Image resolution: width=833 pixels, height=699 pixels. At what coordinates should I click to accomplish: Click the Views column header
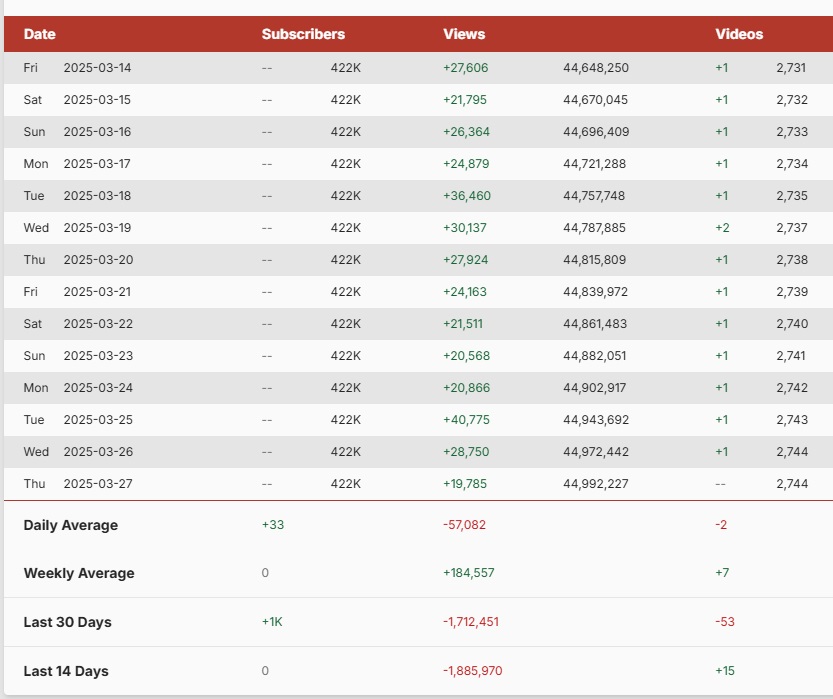click(x=464, y=34)
